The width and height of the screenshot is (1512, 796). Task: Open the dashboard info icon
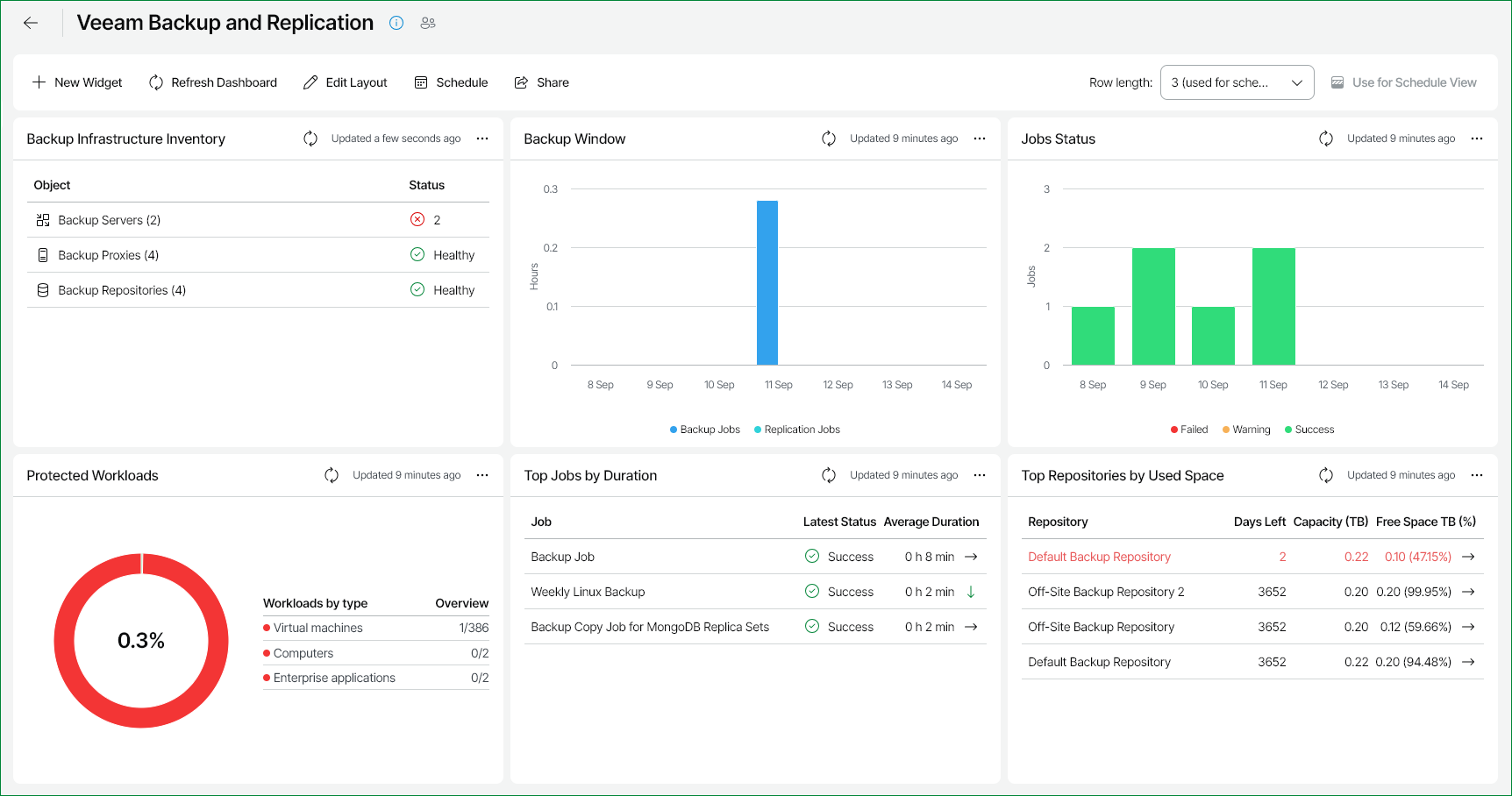tap(396, 23)
